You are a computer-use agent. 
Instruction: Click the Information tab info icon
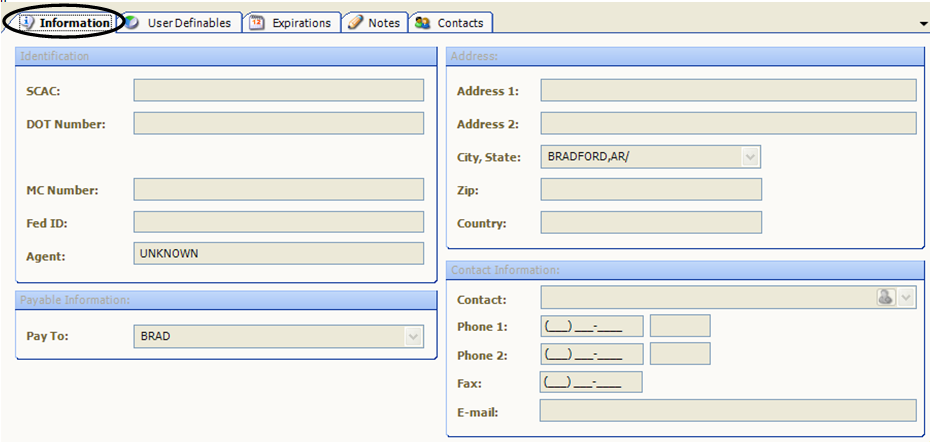[x=28, y=23]
